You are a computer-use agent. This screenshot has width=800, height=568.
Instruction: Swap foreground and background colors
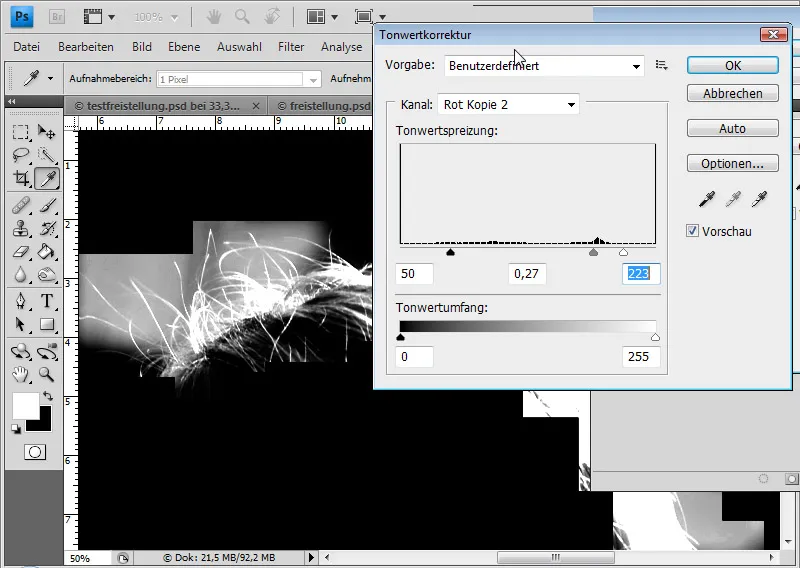tap(47, 396)
